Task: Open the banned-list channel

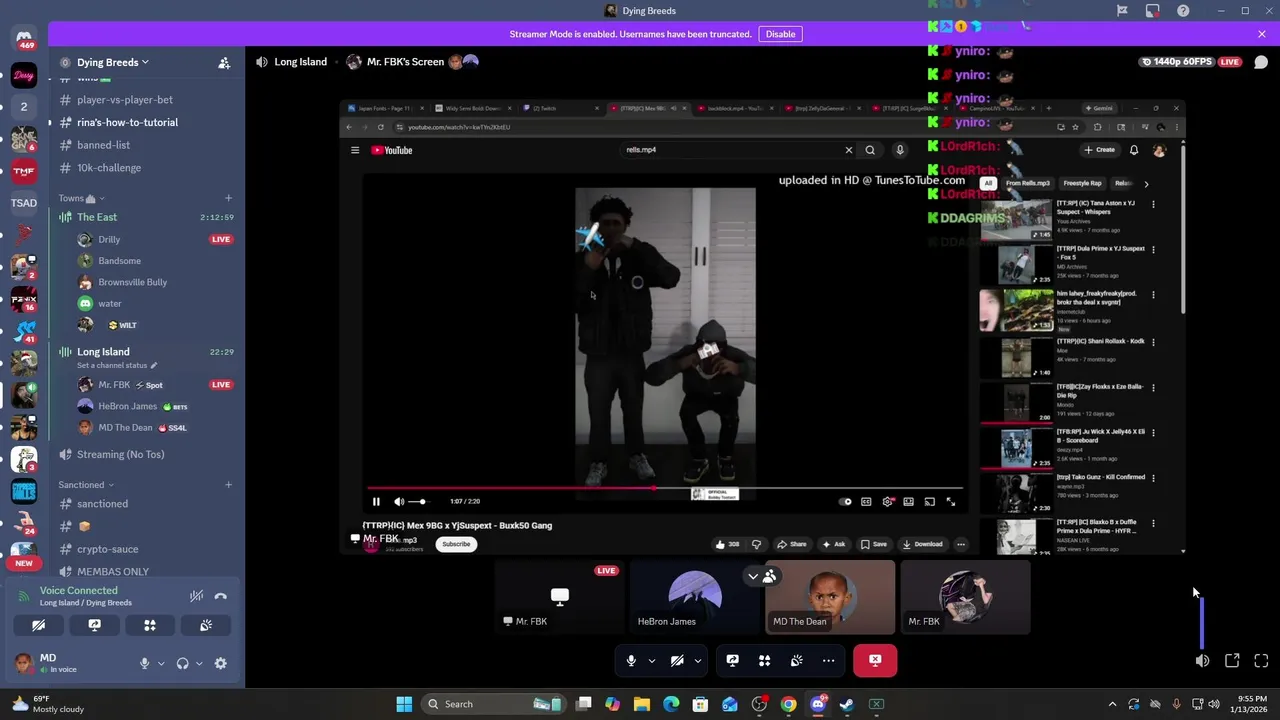Action: tap(103, 145)
